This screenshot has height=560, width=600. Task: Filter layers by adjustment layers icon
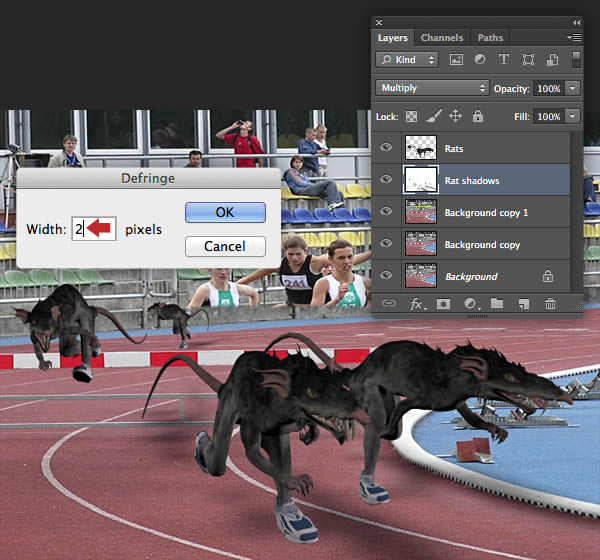(480, 59)
